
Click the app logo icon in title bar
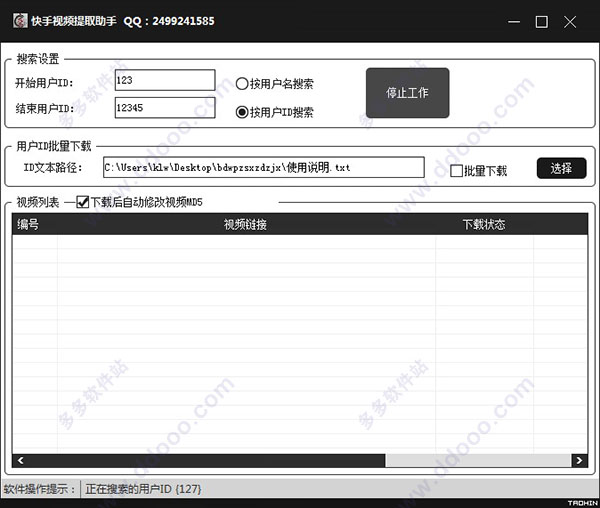click(20, 21)
